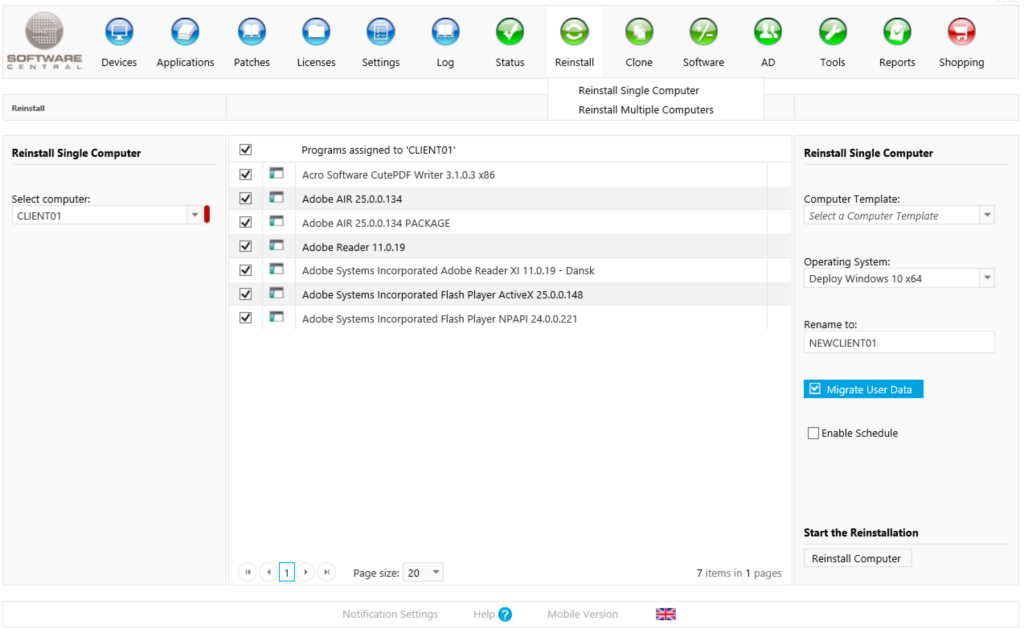Click program icon for CutePDF Writer row
The image size is (1024, 629).
click(276, 173)
